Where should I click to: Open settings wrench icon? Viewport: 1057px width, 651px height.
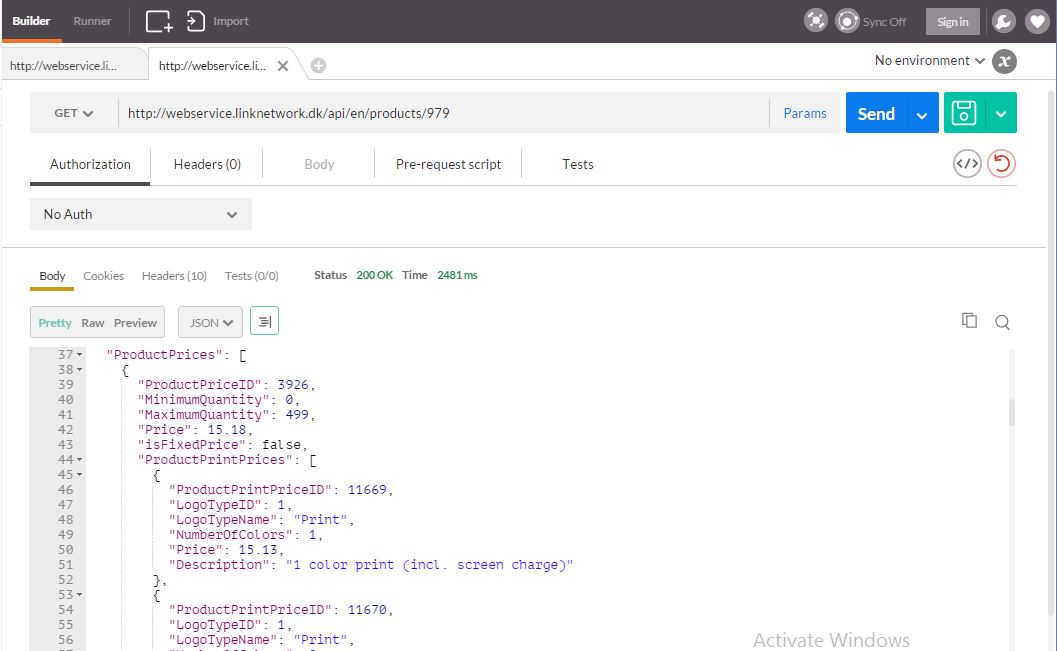(1003, 22)
